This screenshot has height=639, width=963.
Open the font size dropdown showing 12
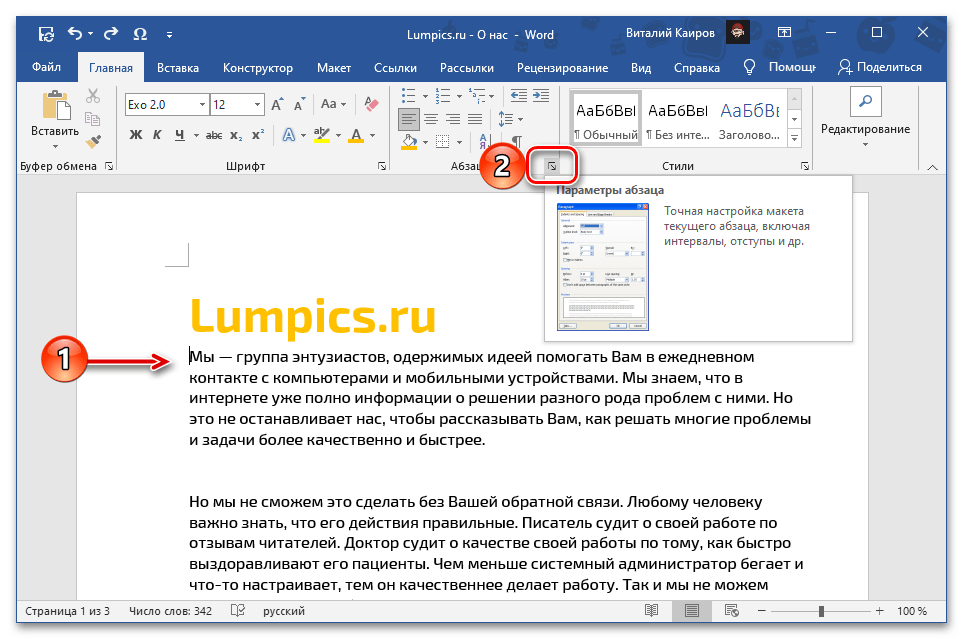click(259, 104)
